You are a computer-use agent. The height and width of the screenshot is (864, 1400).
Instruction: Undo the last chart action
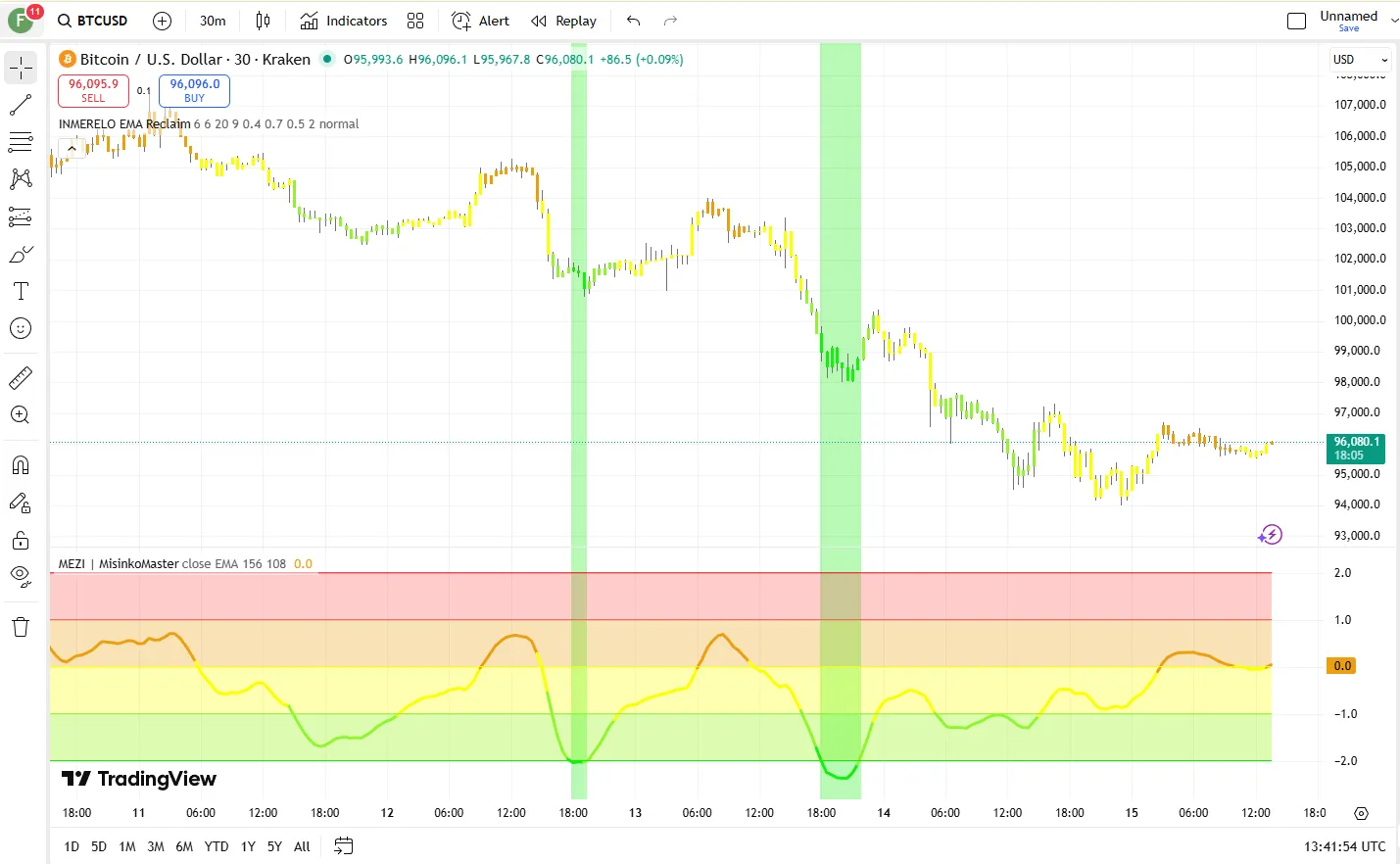[x=634, y=21]
